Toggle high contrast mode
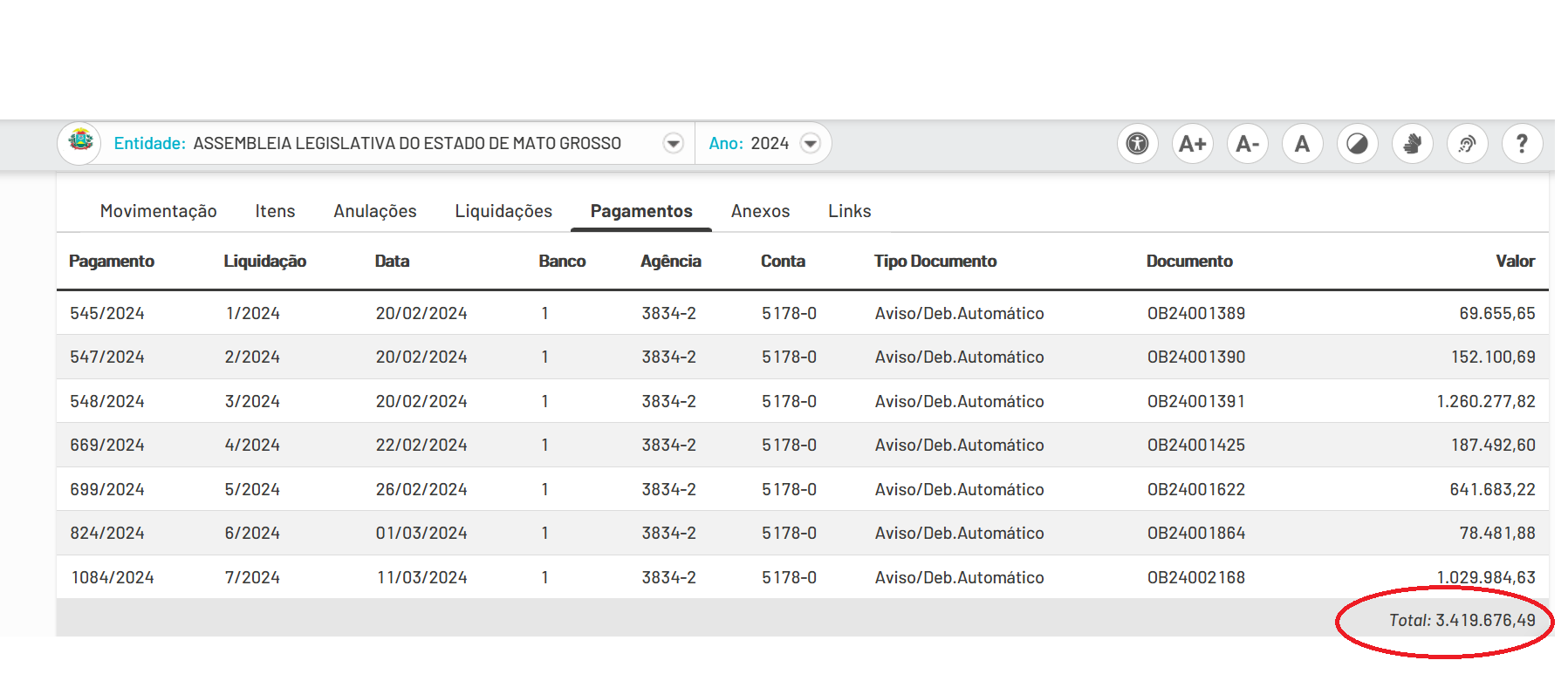 point(1357,144)
